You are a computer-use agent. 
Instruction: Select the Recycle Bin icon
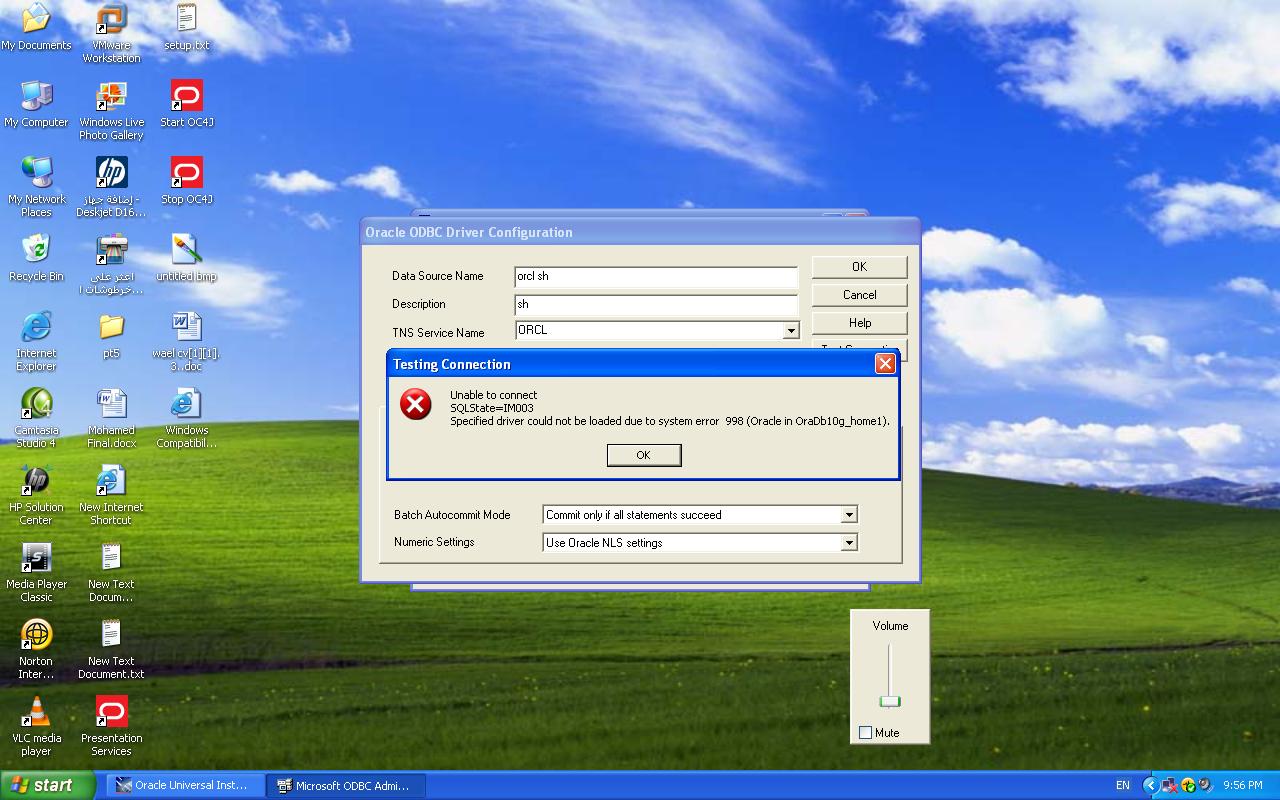coord(36,250)
